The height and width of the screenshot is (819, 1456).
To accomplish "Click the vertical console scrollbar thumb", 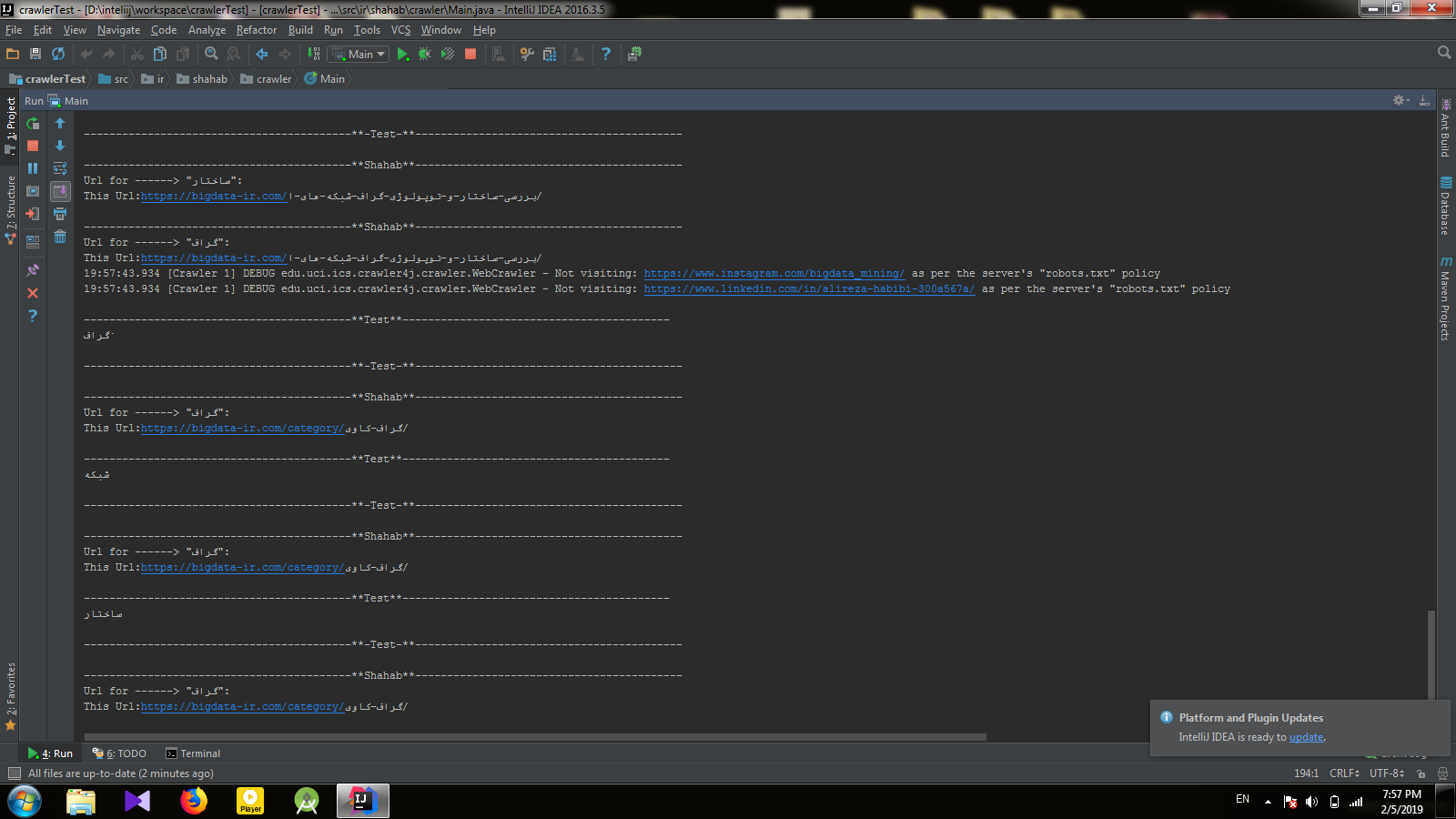I will coord(1431,653).
